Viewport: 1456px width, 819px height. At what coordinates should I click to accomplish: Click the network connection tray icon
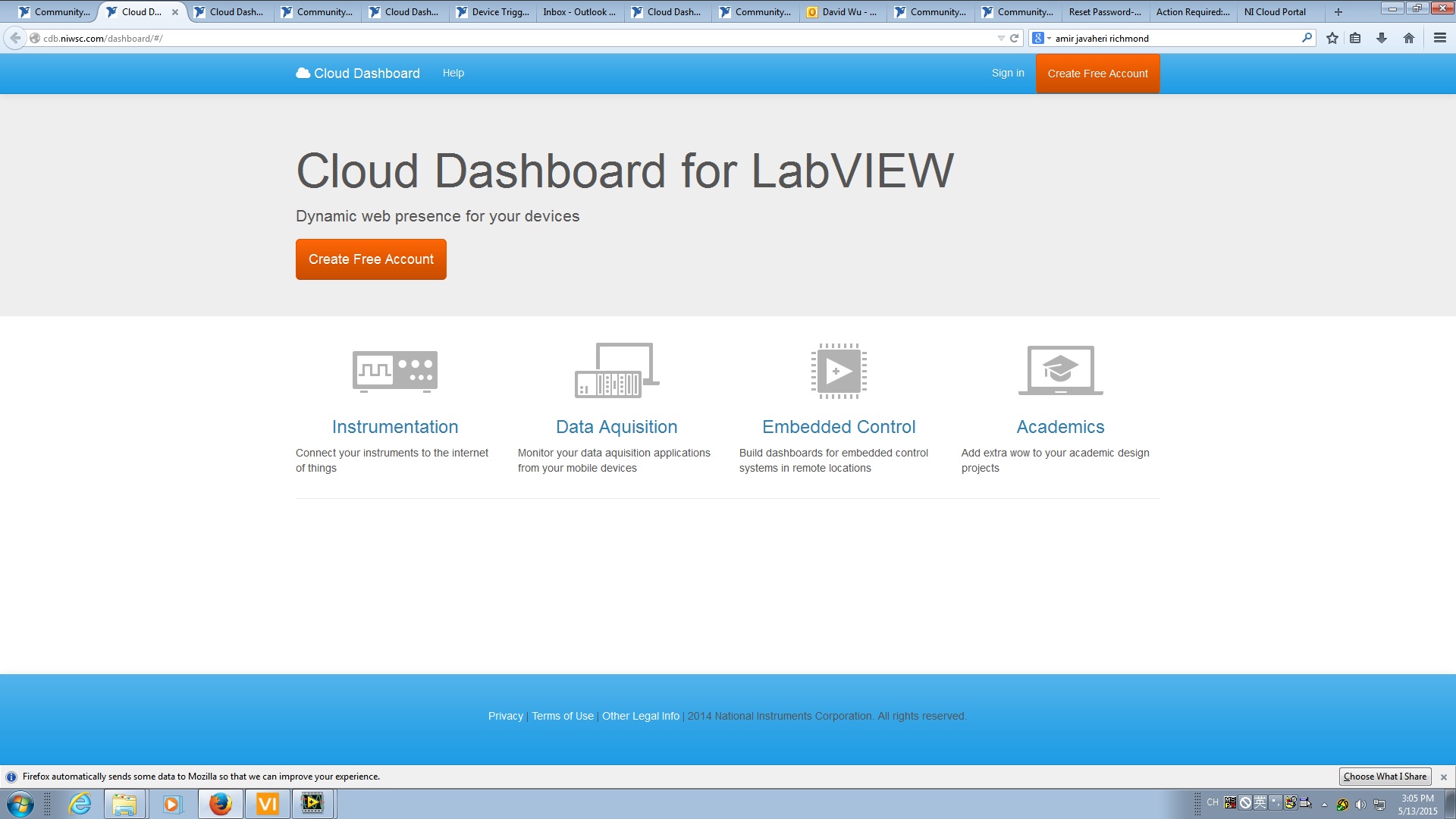coord(1379,805)
